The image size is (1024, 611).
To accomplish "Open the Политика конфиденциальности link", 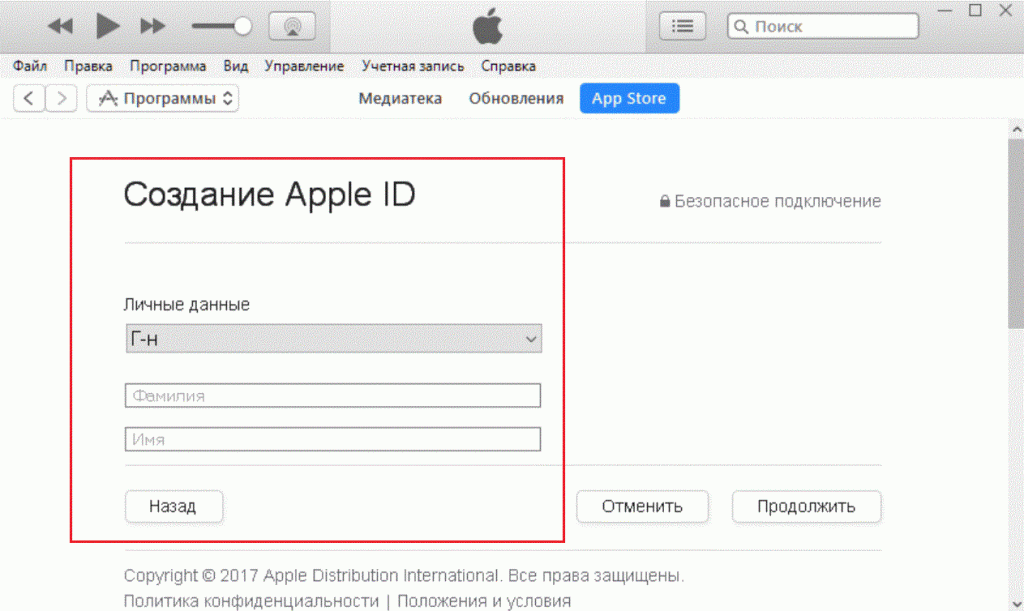I will click(251, 601).
